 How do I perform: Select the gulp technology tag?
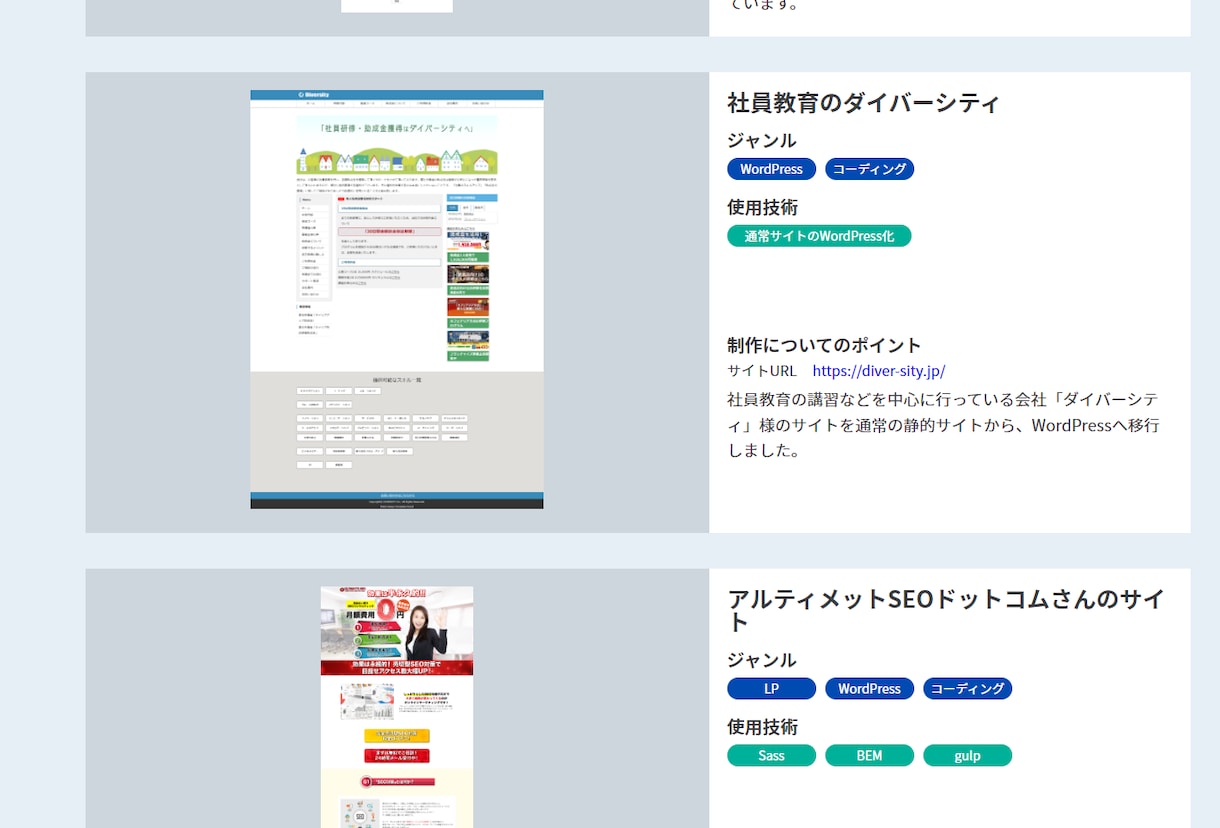pos(967,756)
